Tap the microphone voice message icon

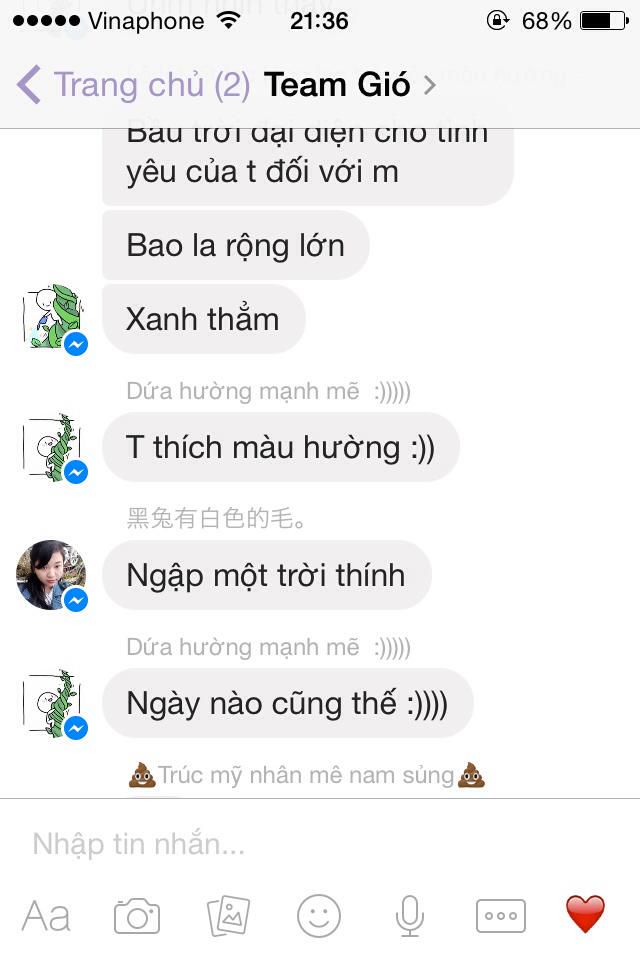point(409,916)
